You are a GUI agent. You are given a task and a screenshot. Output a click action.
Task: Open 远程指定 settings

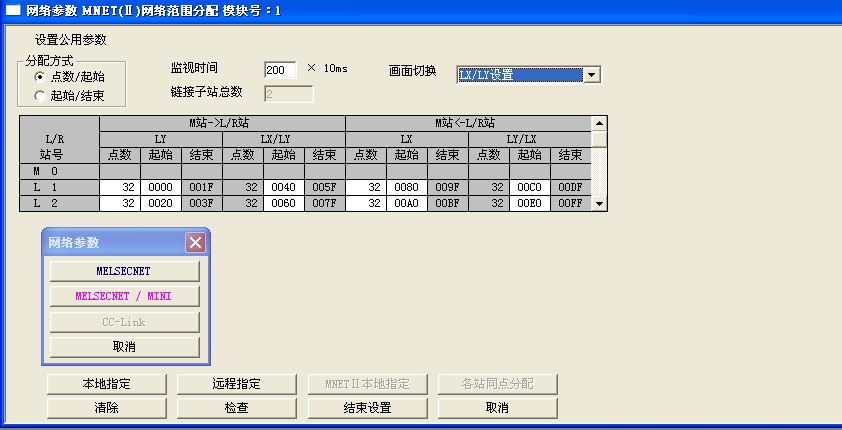pos(237,384)
